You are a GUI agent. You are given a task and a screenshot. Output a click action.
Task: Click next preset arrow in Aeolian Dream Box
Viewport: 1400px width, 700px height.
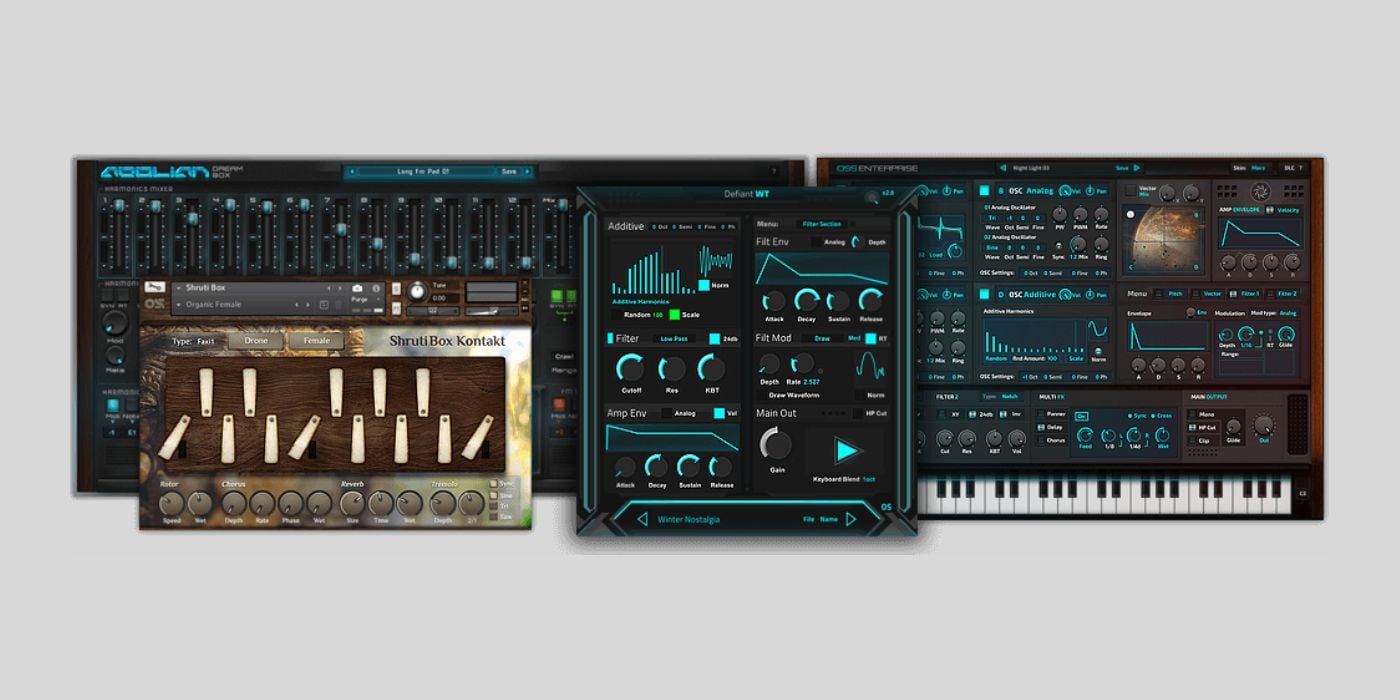527,171
